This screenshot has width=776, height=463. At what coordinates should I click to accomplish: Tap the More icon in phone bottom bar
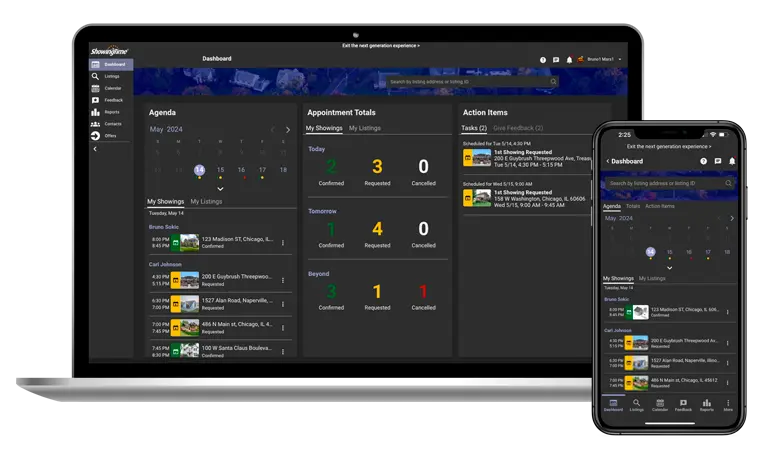(727, 404)
